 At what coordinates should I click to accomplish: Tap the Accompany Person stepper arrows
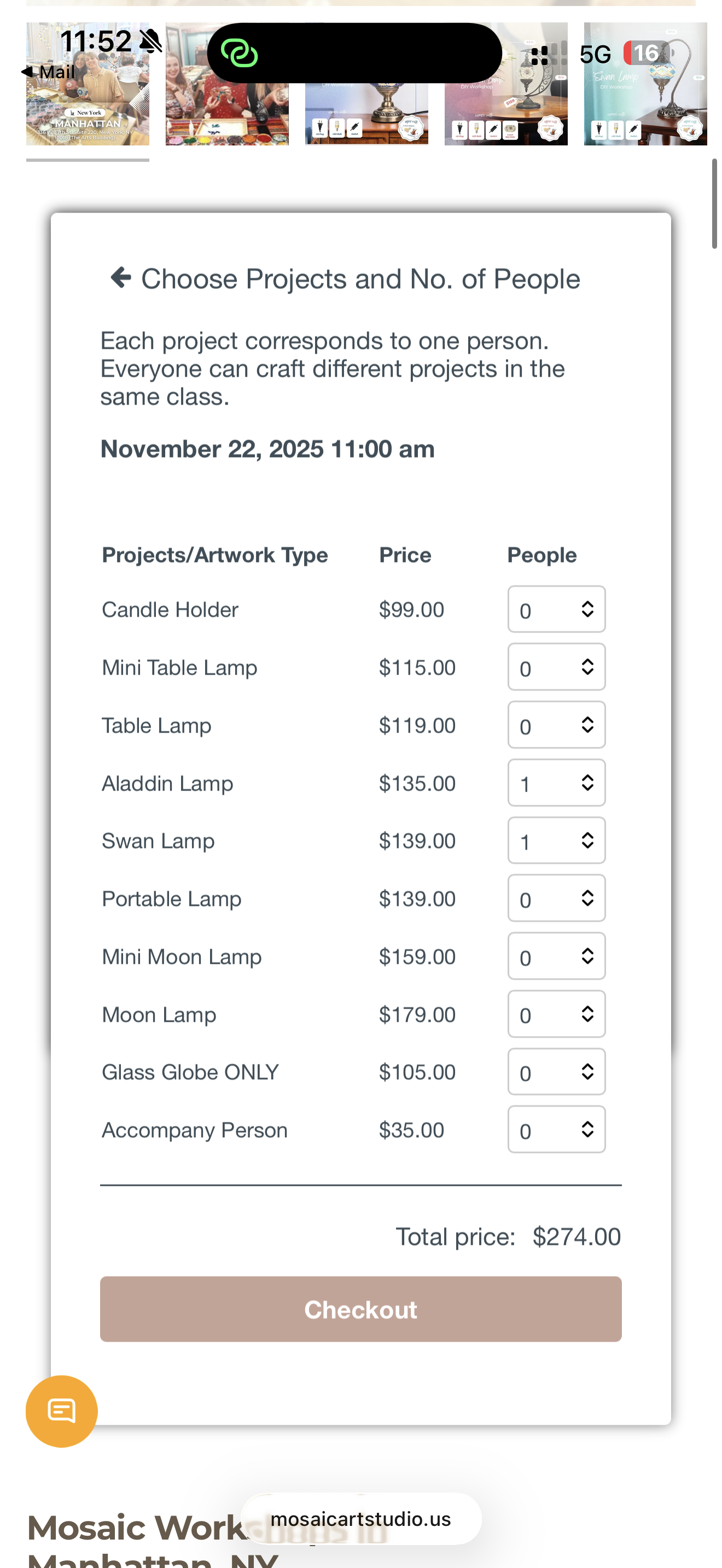coord(587,1129)
